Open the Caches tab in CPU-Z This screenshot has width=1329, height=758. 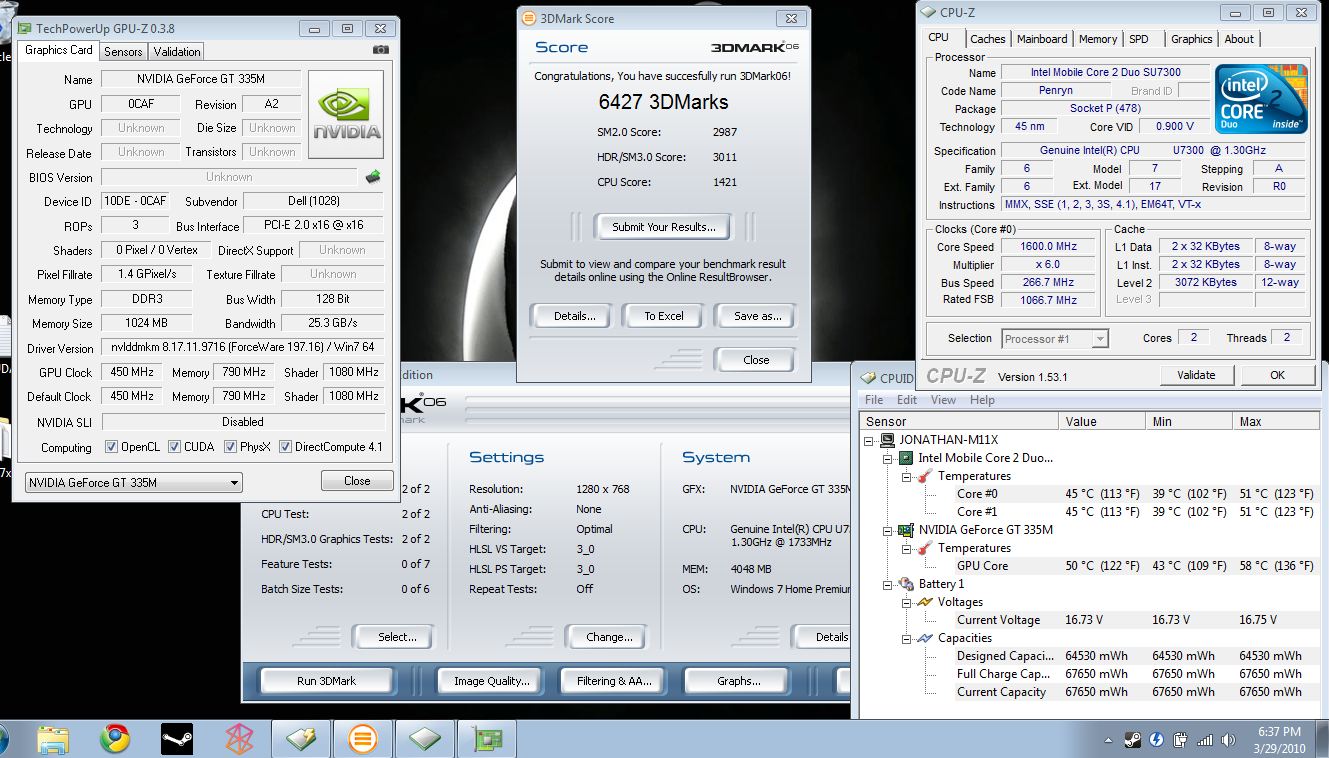[988, 39]
